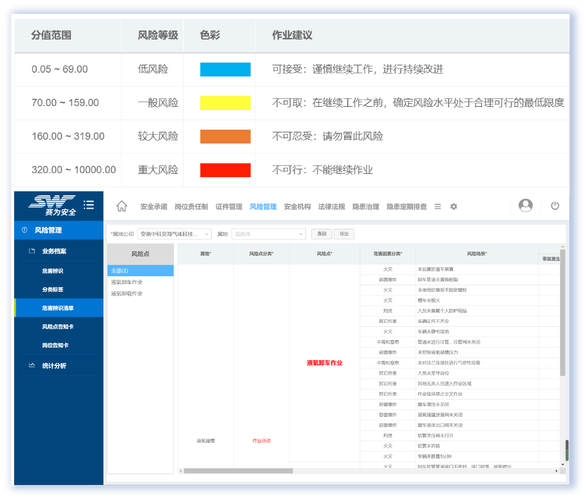Open the 属地公司 company dropdown
The height and width of the screenshot is (500, 587).
pos(174,234)
